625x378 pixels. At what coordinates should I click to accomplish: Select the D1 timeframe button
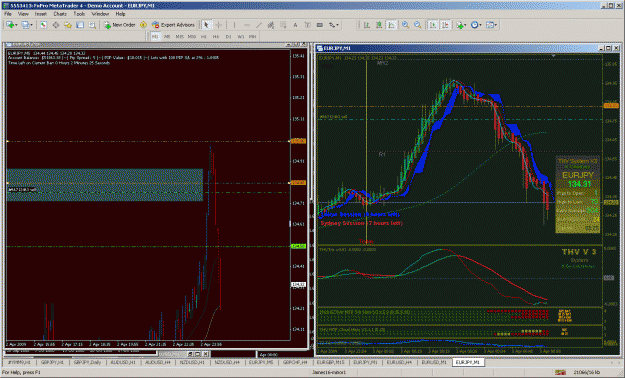tap(228, 36)
